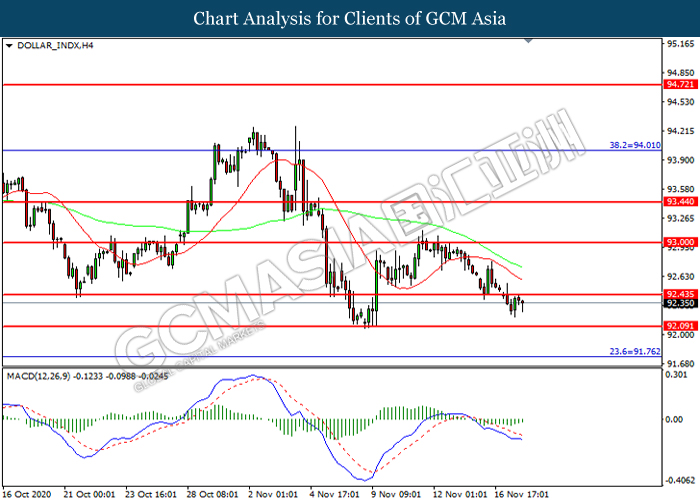The height and width of the screenshot is (500, 700).
Task: Select the 92.091 red price label
Action: (x=680, y=326)
